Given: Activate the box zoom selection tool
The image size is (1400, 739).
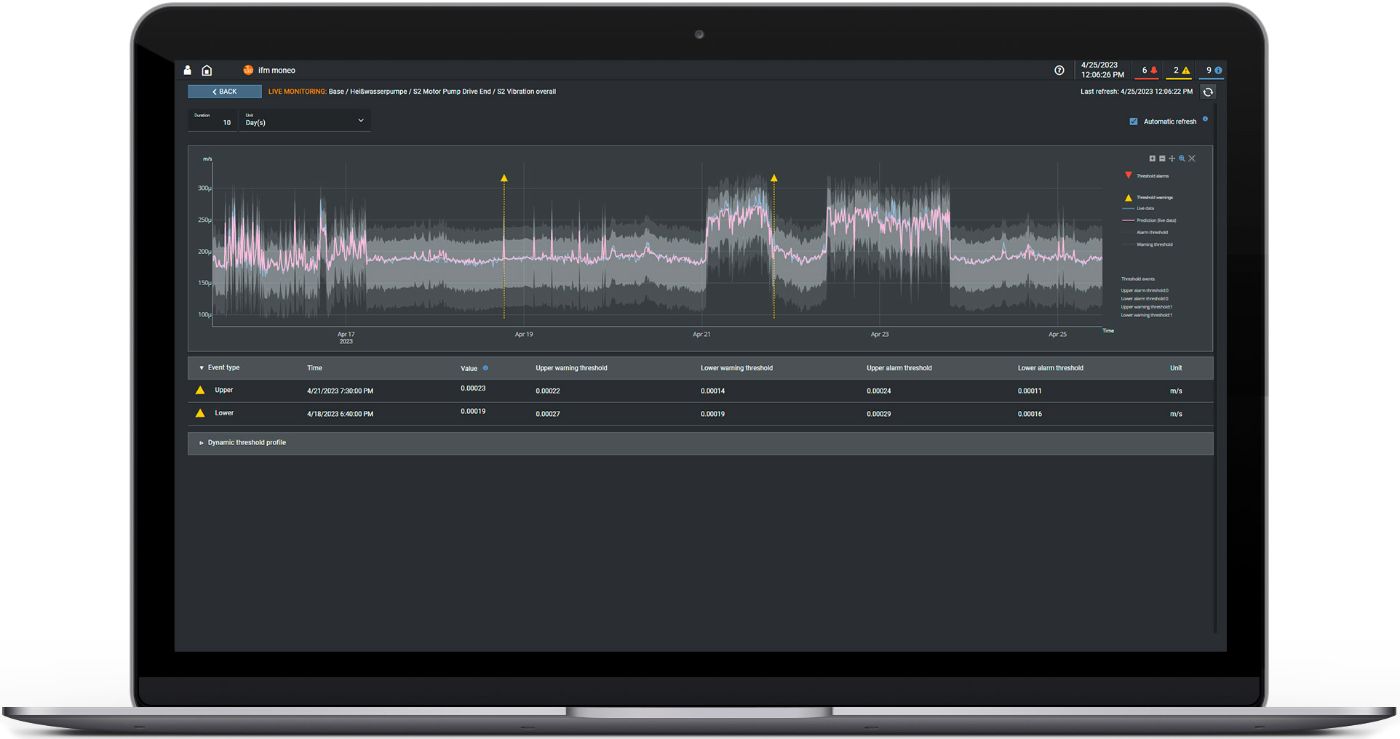Looking at the screenshot, I should pos(1183,157).
